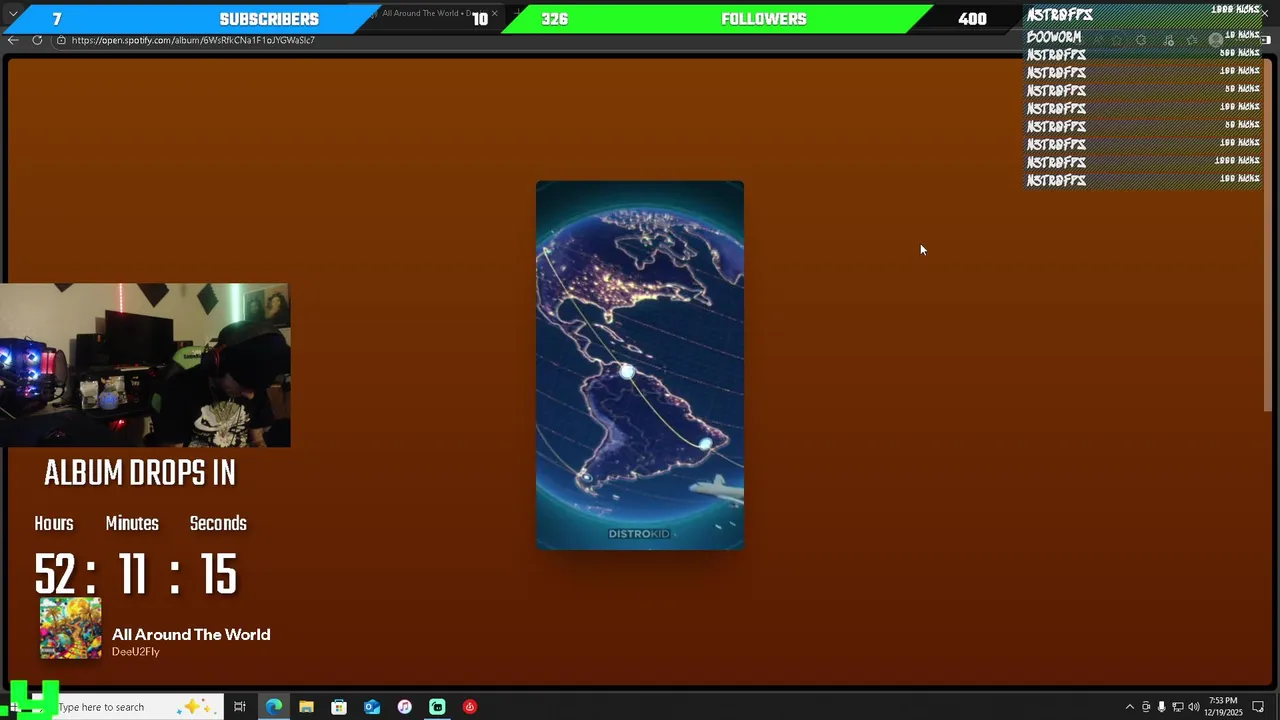Open the All Around The World title
Screen dimensions: 1280x720
(x=191, y=634)
